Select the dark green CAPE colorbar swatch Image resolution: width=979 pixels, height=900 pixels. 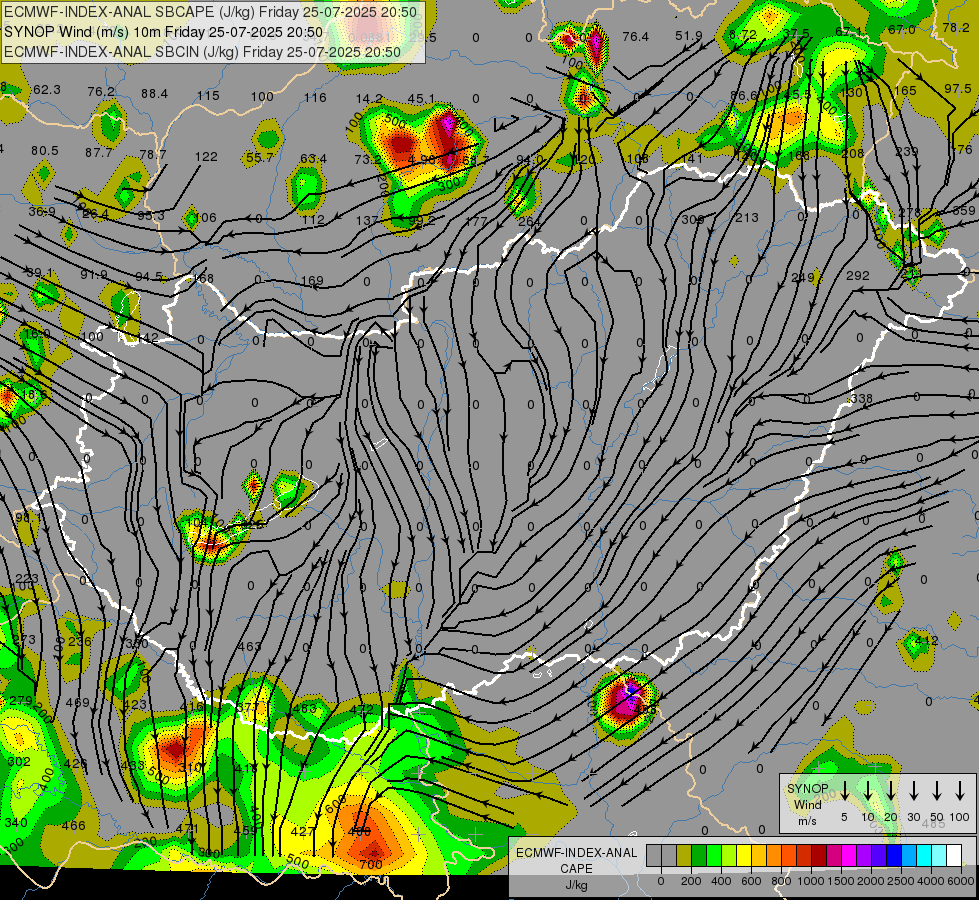click(x=699, y=856)
